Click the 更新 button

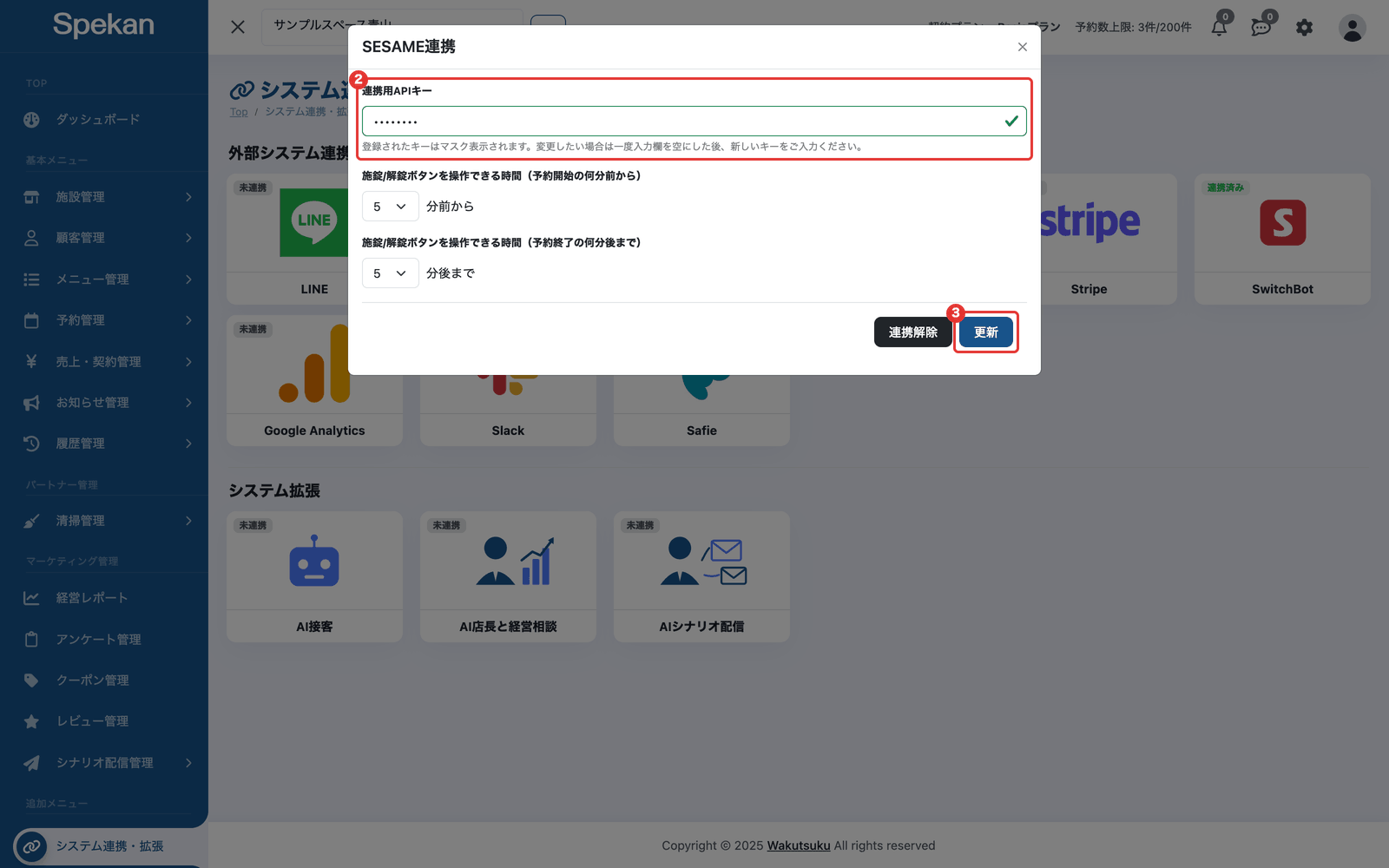click(986, 332)
